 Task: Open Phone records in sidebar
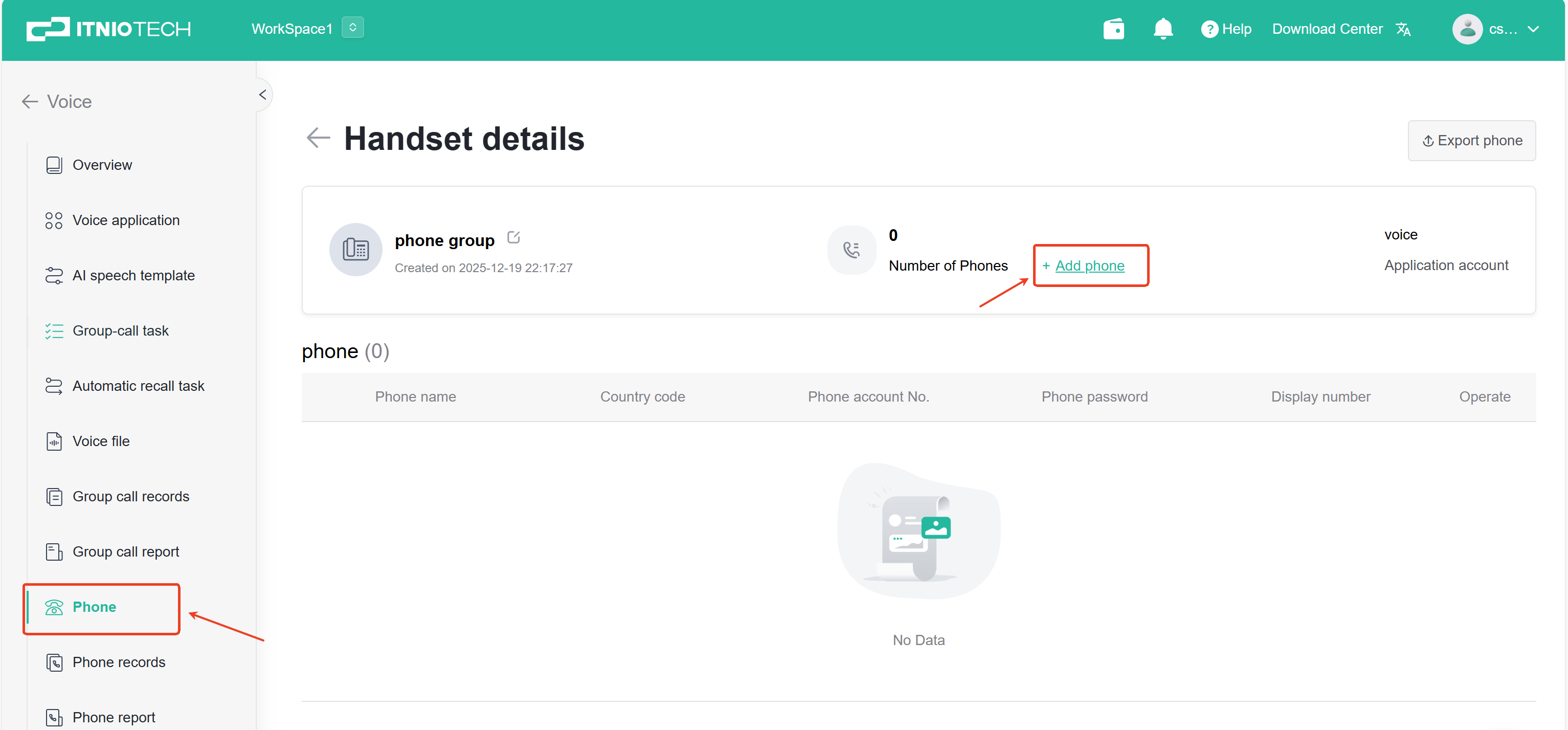tap(119, 662)
